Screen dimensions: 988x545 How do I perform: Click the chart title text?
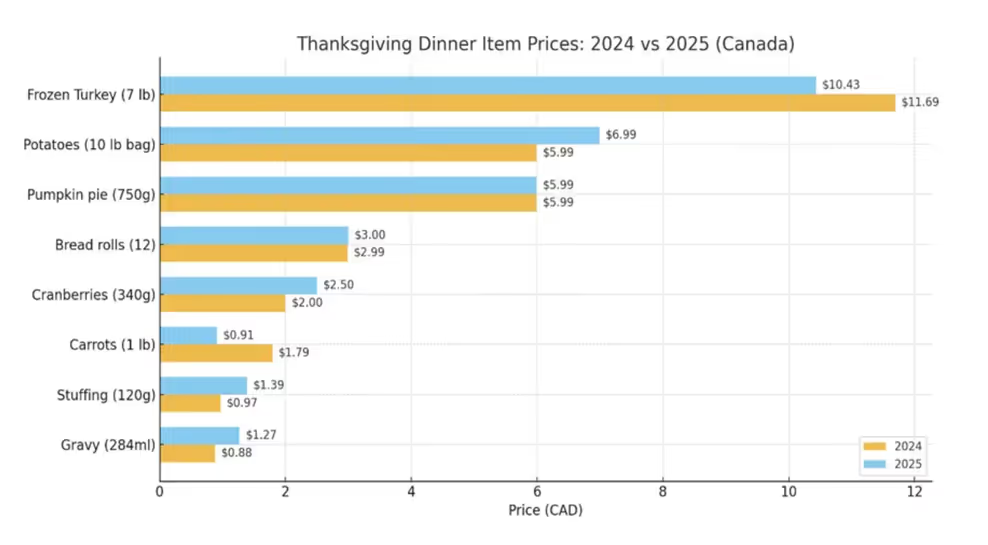pyautogui.click(x=545, y=45)
